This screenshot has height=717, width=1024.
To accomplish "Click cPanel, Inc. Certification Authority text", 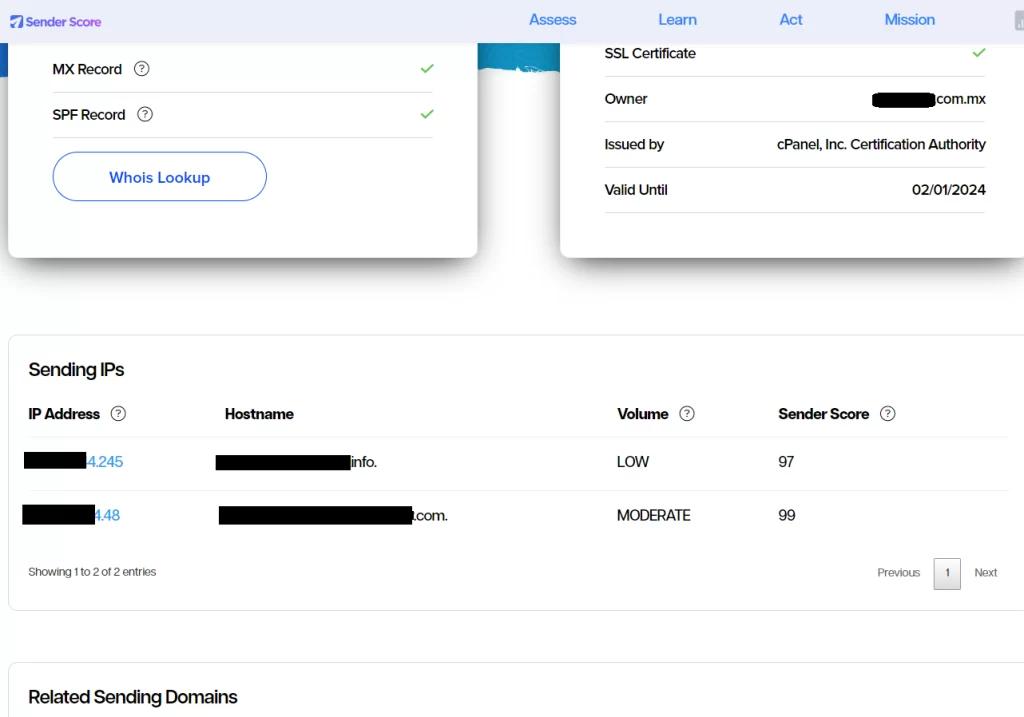I will pyautogui.click(x=881, y=144).
